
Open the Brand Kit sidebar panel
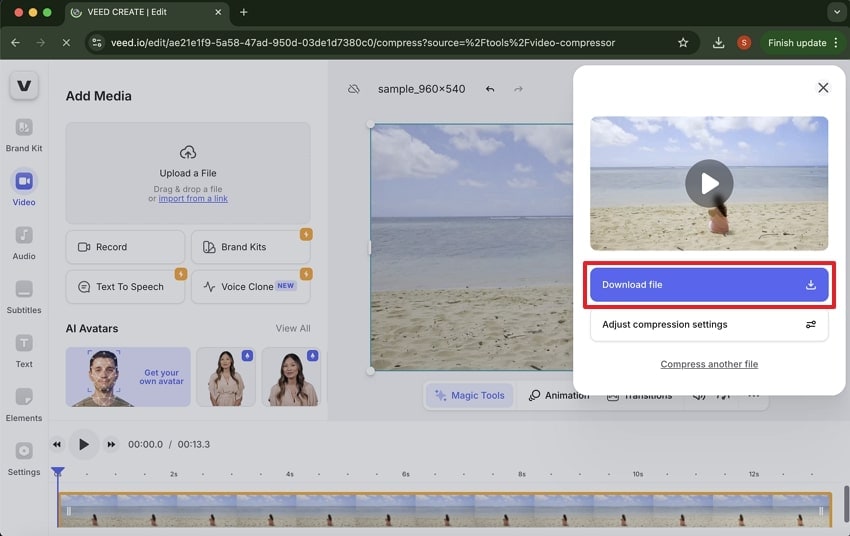click(24, 135)
